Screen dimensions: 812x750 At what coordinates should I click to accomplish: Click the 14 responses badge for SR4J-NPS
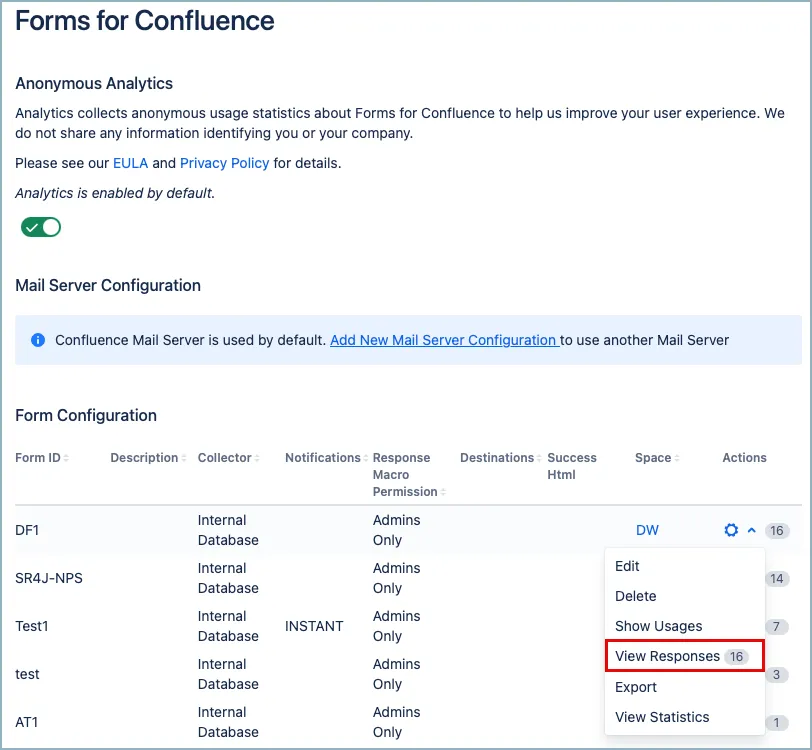point(776,579)
